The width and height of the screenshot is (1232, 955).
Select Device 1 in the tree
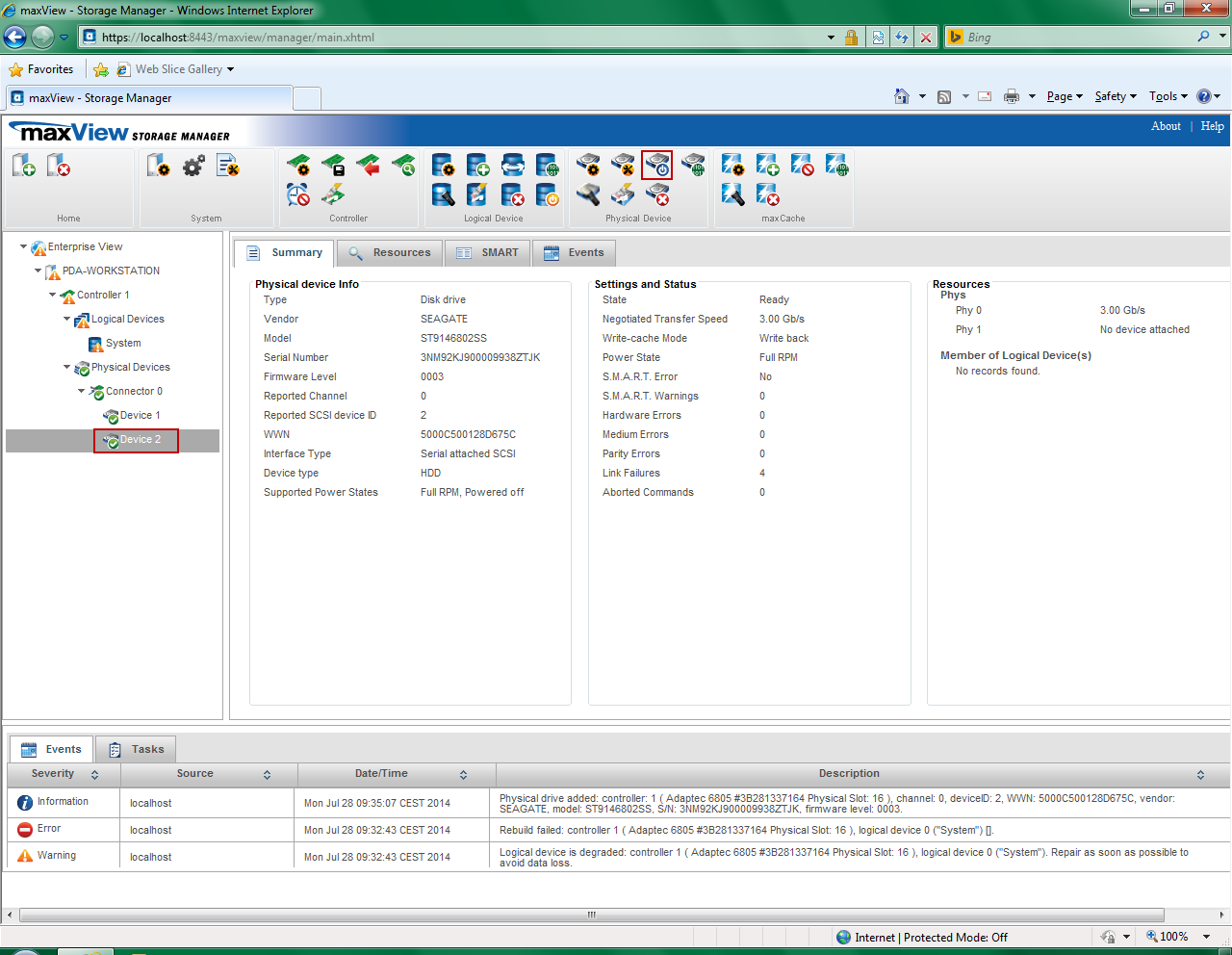pyautogui.click(x=140, y=416)
